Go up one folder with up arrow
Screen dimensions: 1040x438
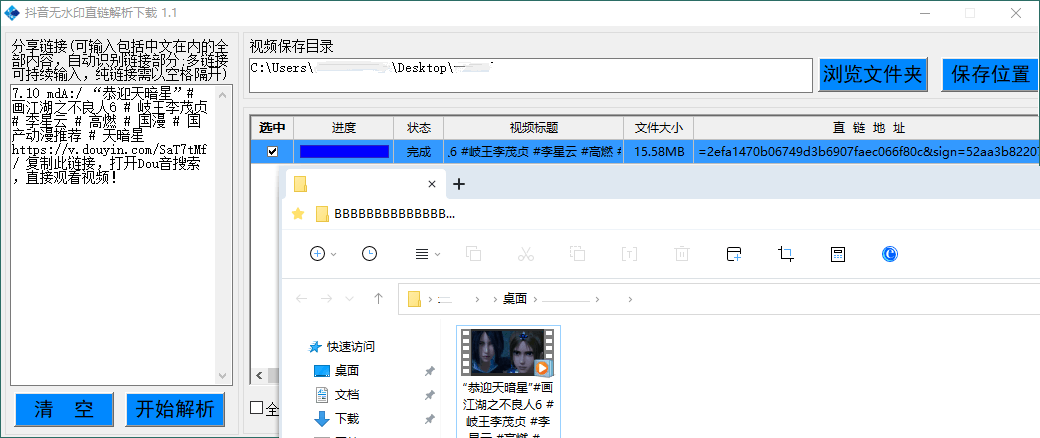point(378,298)
